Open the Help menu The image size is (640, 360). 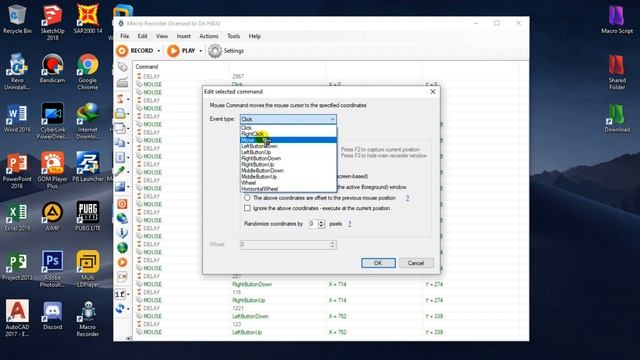click(255, 36)
